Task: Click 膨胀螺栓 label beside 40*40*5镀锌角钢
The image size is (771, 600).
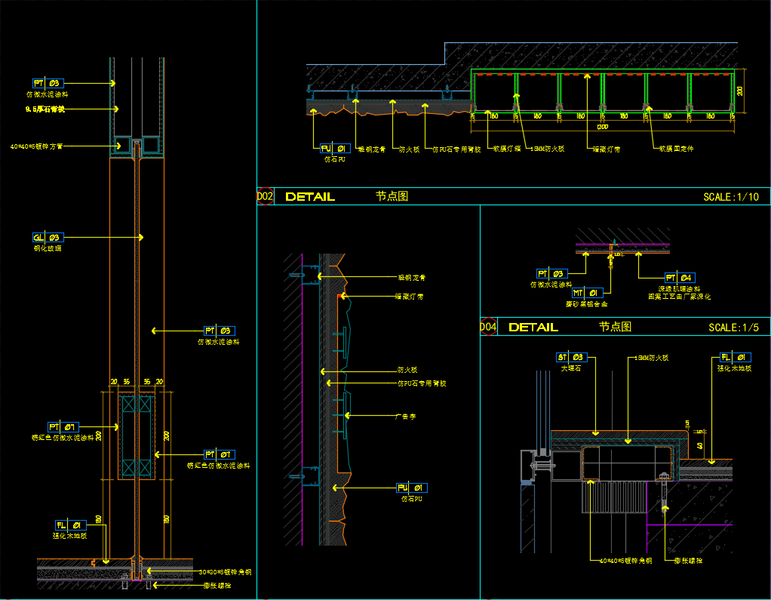Action: [688, 561]
